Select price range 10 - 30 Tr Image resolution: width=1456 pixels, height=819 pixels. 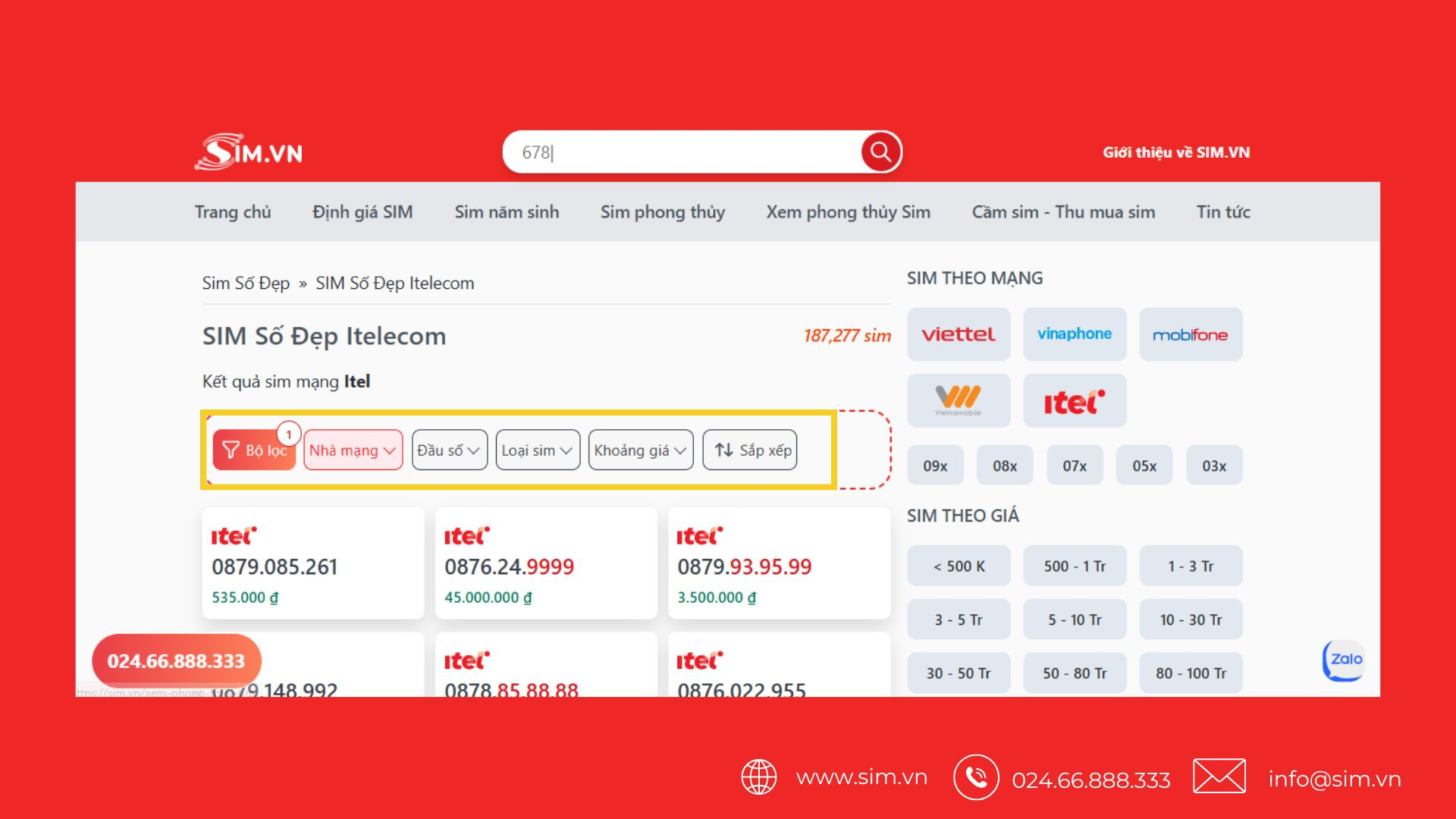coord(1191,620)
